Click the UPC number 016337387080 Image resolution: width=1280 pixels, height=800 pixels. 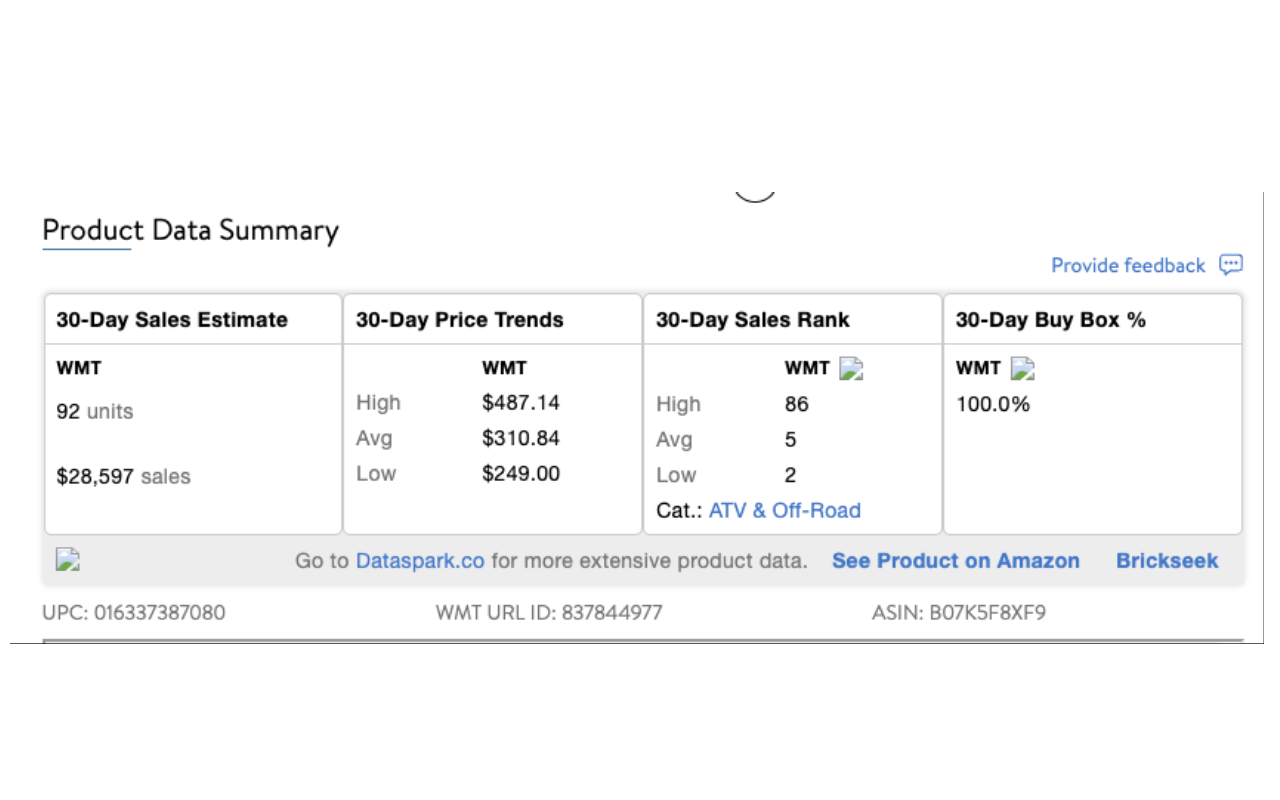pos(160,612)
